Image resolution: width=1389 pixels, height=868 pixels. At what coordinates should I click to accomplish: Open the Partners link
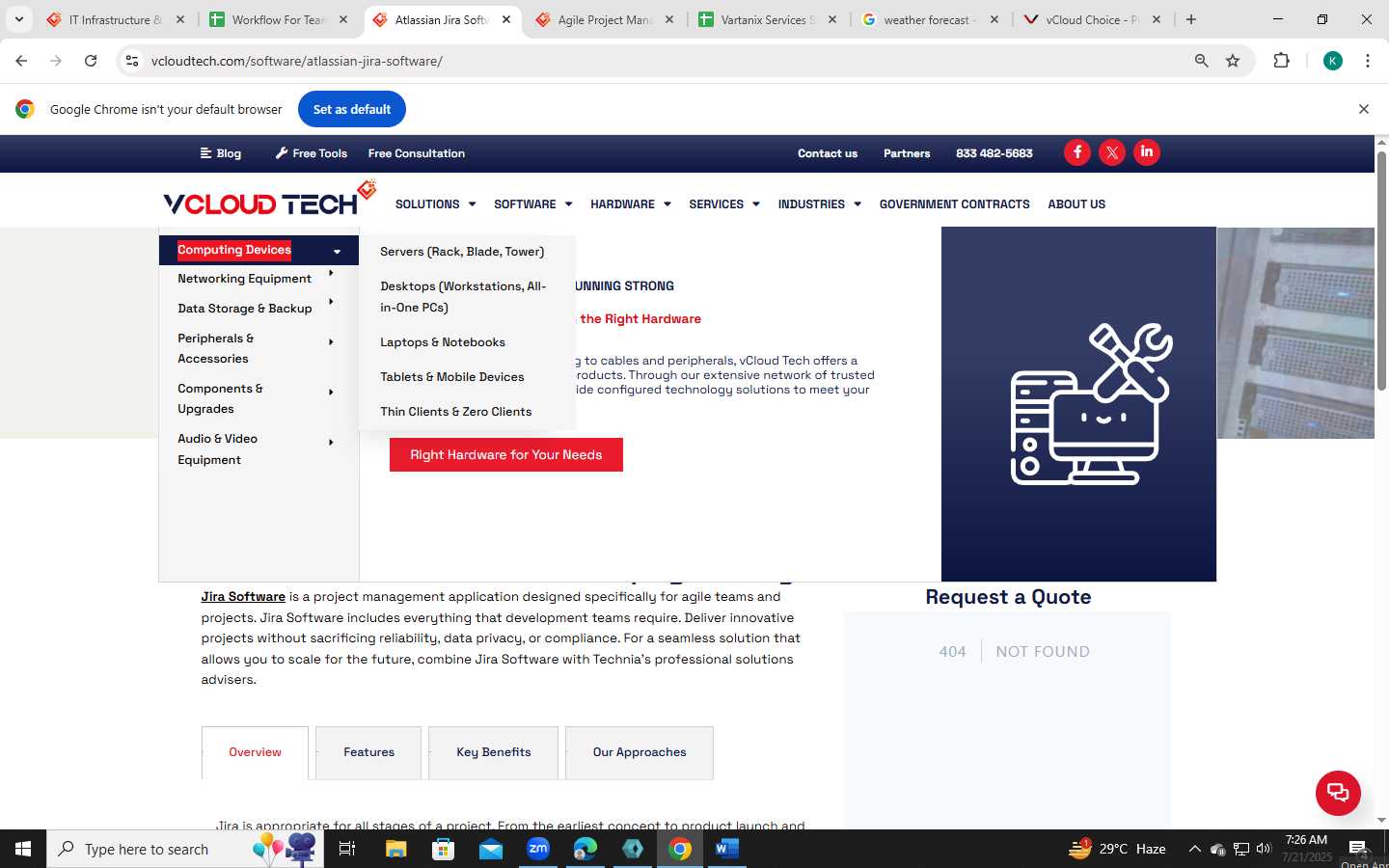point(907,153)
